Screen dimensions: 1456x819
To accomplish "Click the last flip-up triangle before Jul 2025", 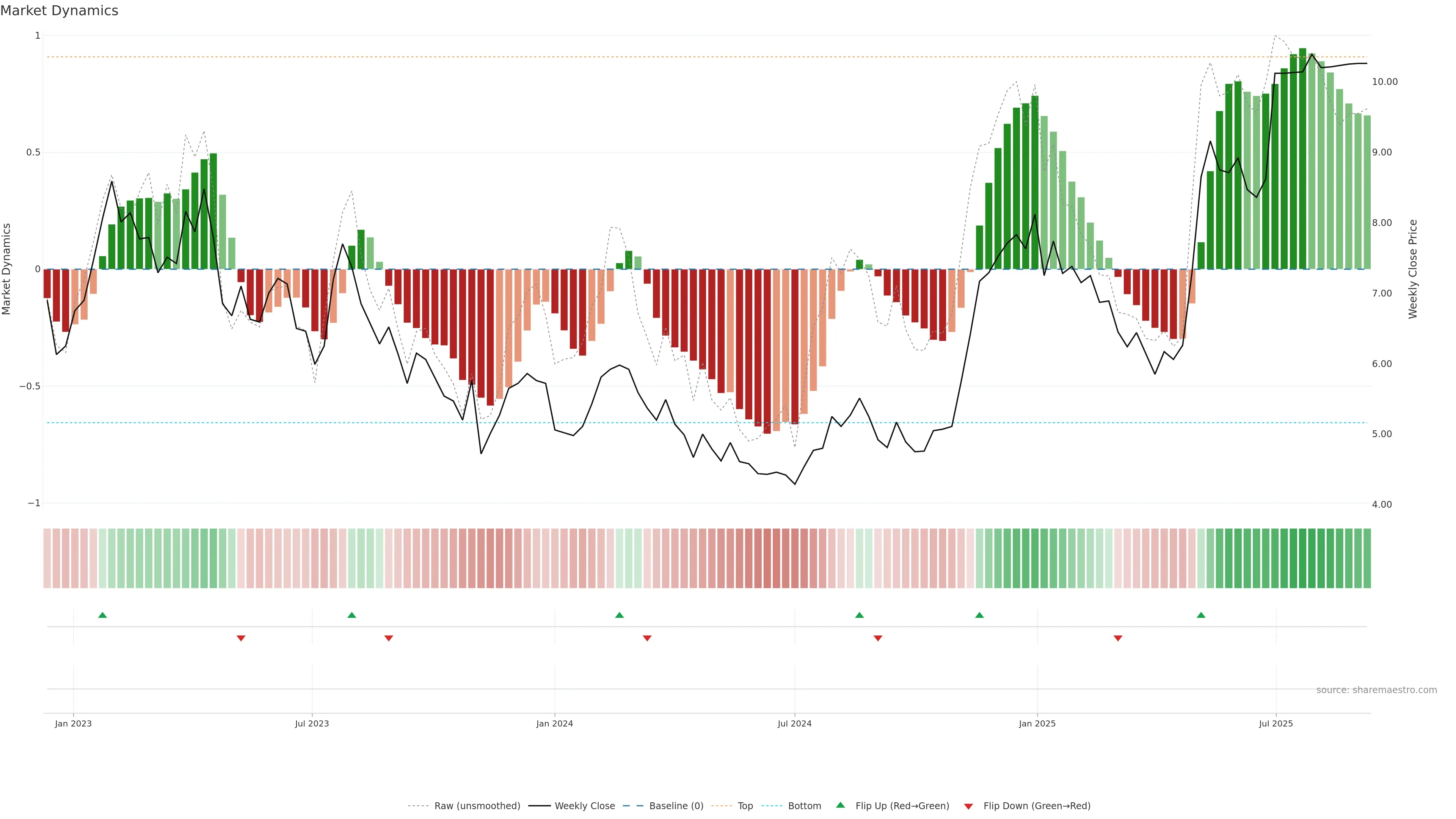I will (1201, 615).
